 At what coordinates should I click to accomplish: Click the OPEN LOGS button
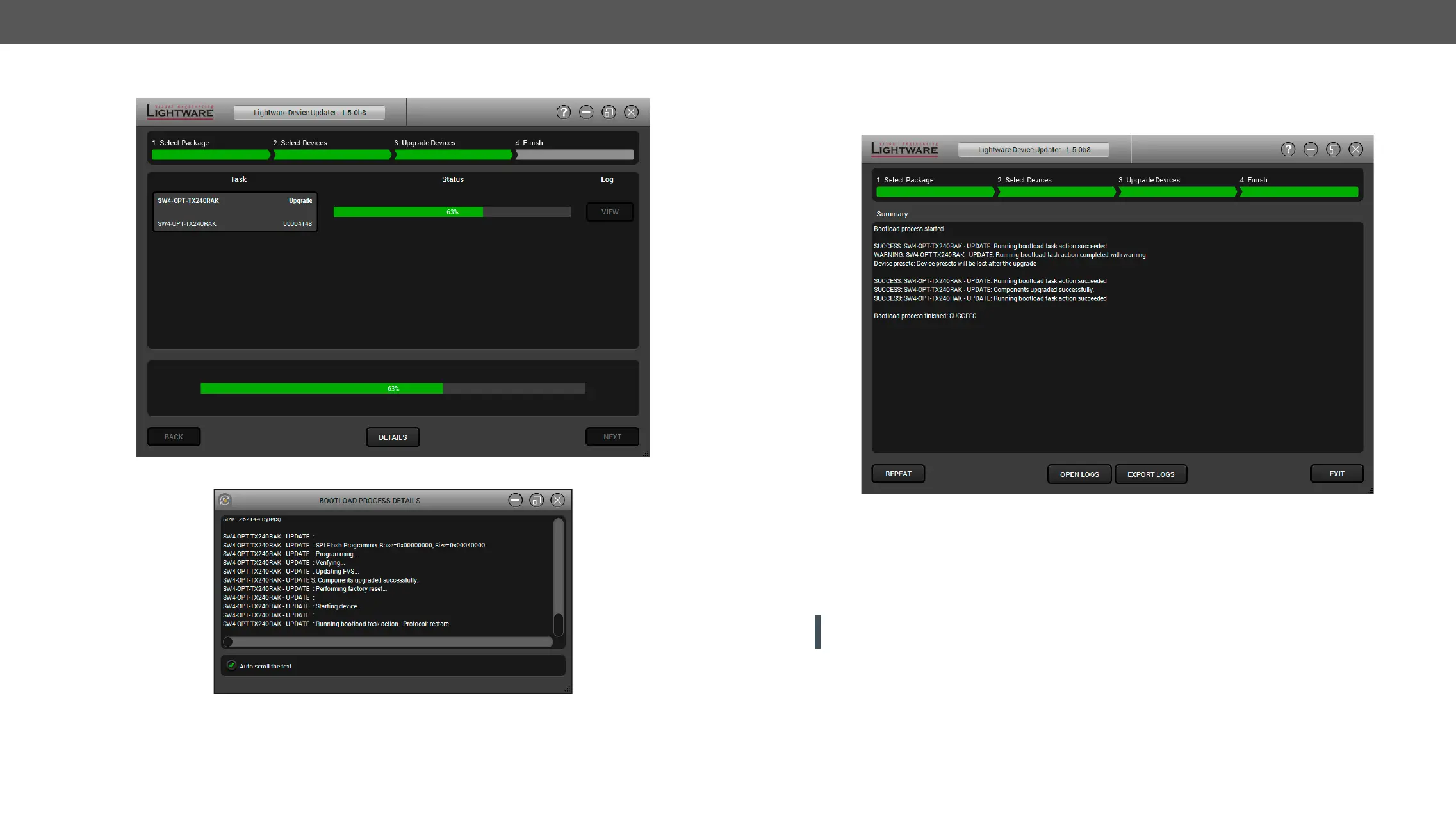click(x=1079, y=474)
